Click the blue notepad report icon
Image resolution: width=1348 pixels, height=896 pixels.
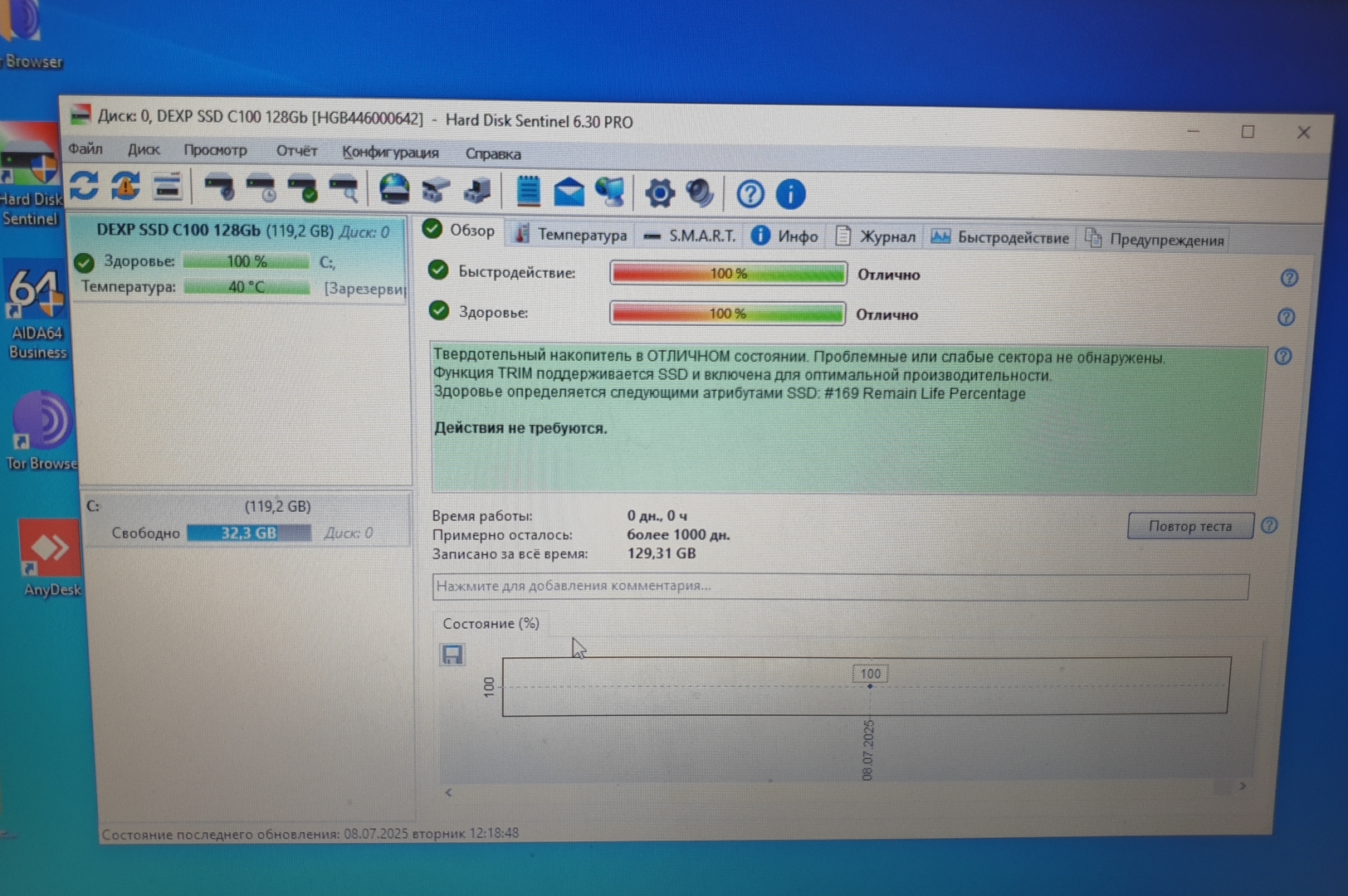coord(528,192)
